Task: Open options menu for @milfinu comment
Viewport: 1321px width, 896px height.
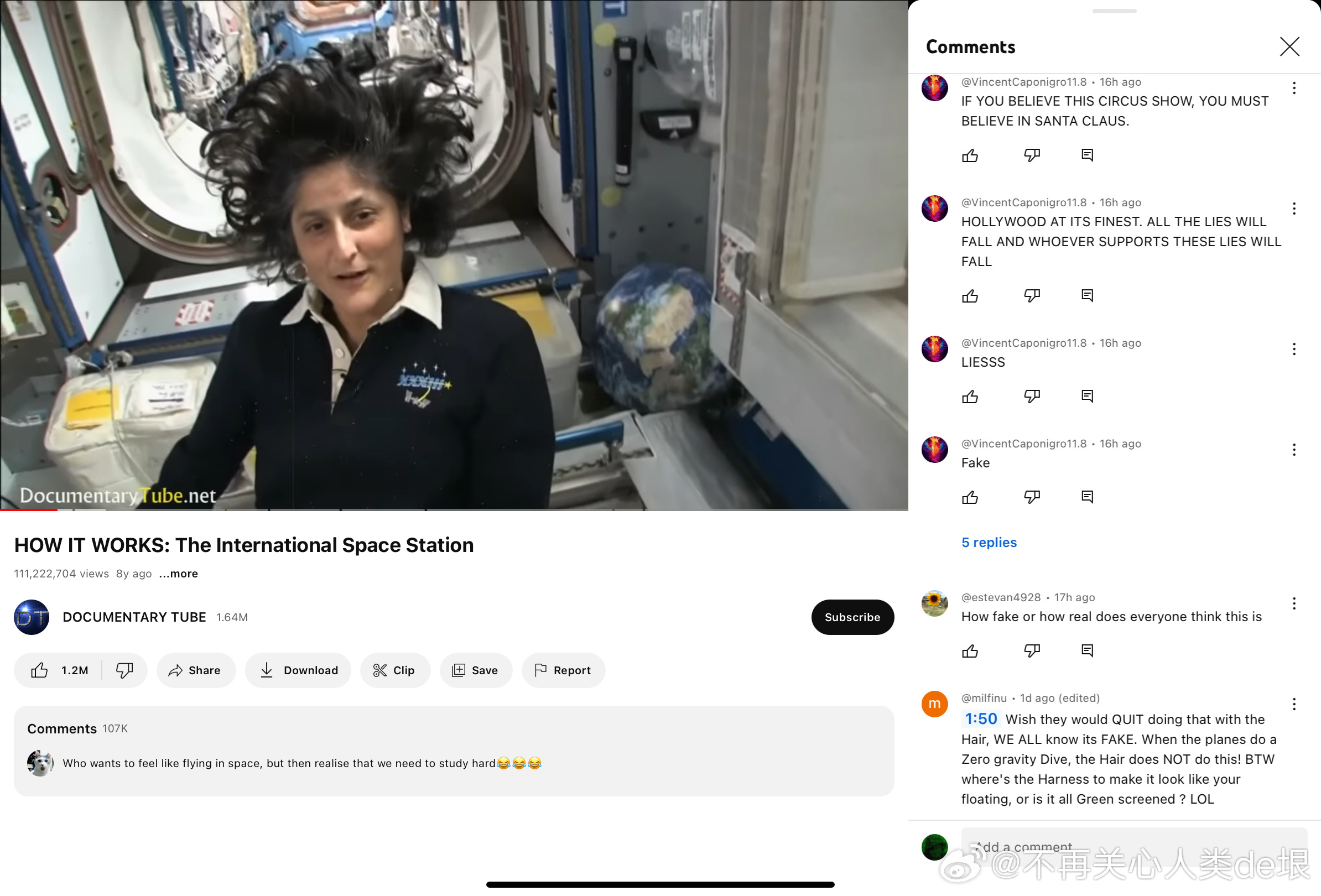Action: [x=1294, y=704]
